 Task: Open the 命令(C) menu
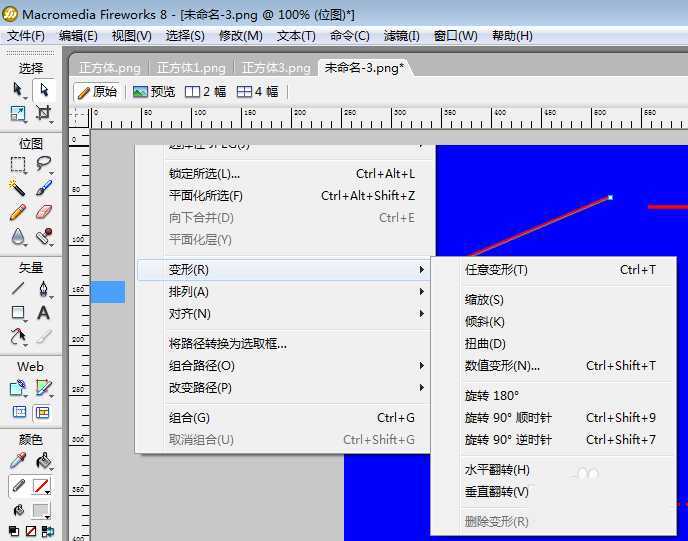(x=350, y=36)
